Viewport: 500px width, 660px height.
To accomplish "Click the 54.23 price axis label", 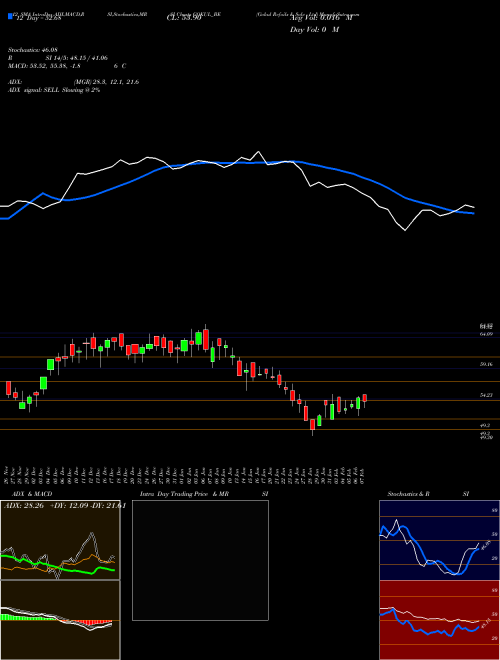I will click(486, 395).
